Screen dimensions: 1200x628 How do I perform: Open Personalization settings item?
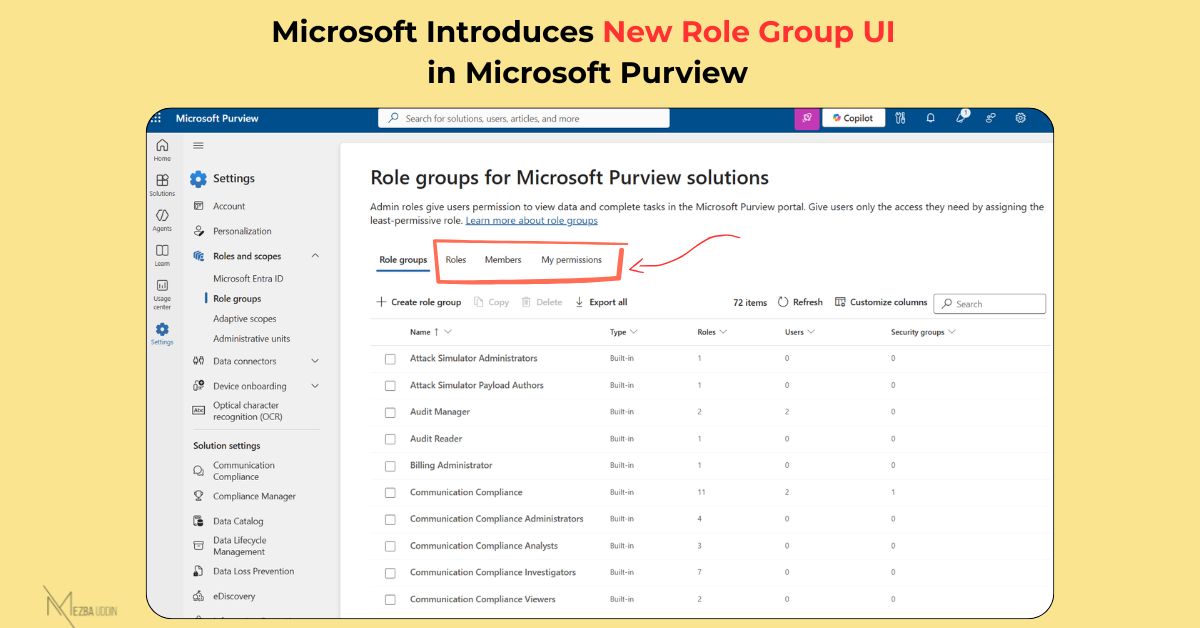(242, 231)
